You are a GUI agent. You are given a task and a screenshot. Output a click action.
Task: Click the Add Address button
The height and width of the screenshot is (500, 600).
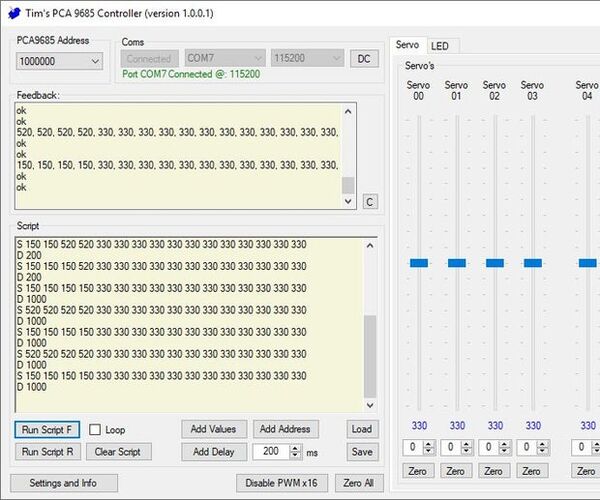pos(285,430)
